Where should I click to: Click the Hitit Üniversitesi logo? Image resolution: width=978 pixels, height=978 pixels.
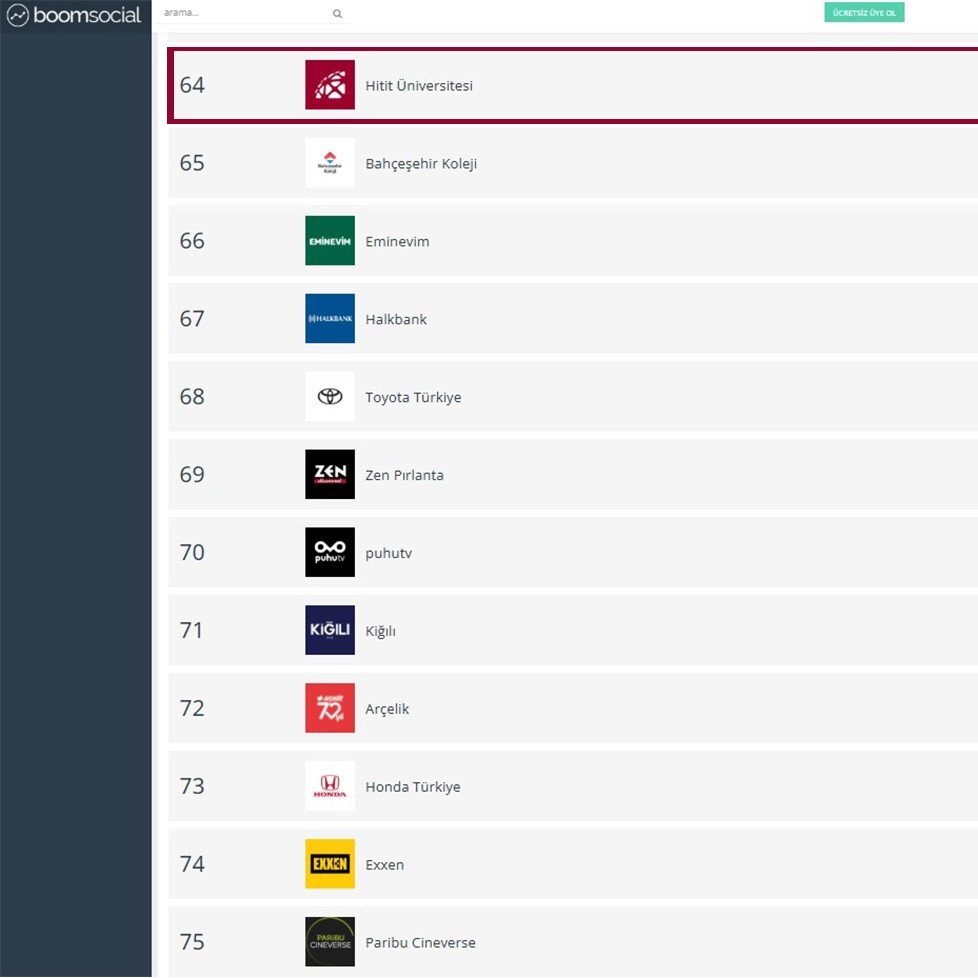point(329,85)
